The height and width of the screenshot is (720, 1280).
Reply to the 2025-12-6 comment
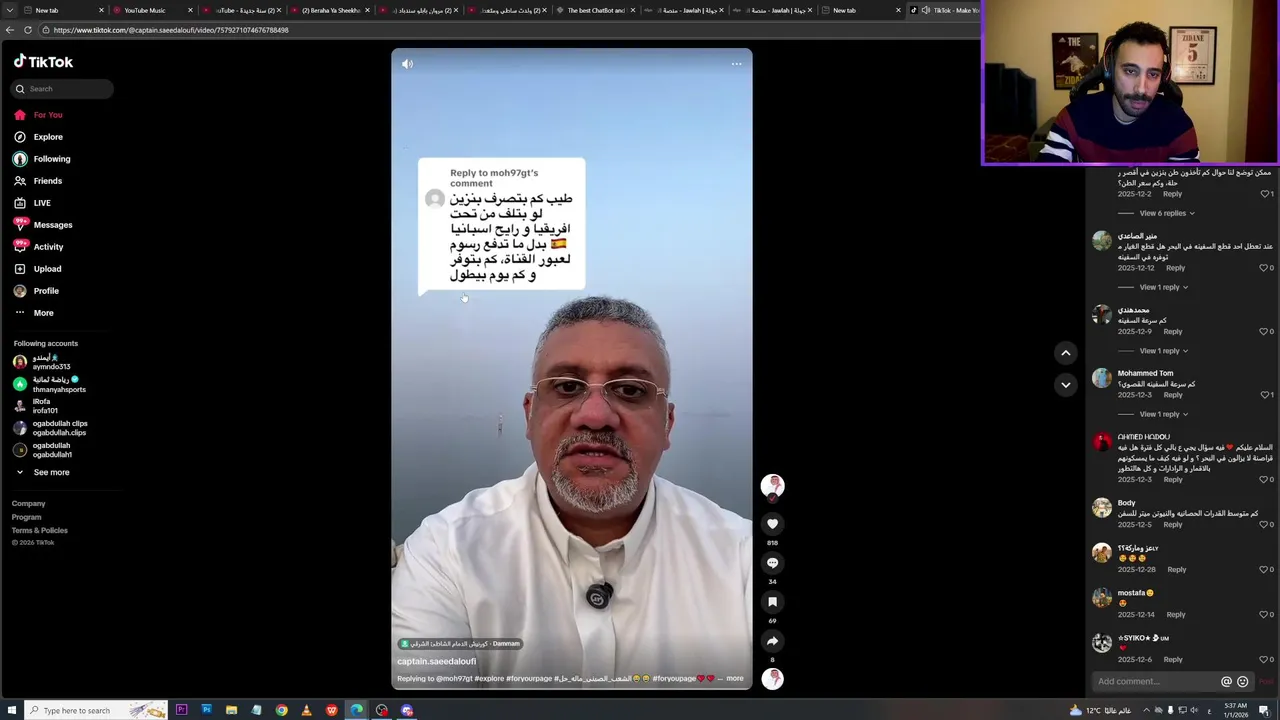point(1172,659)
